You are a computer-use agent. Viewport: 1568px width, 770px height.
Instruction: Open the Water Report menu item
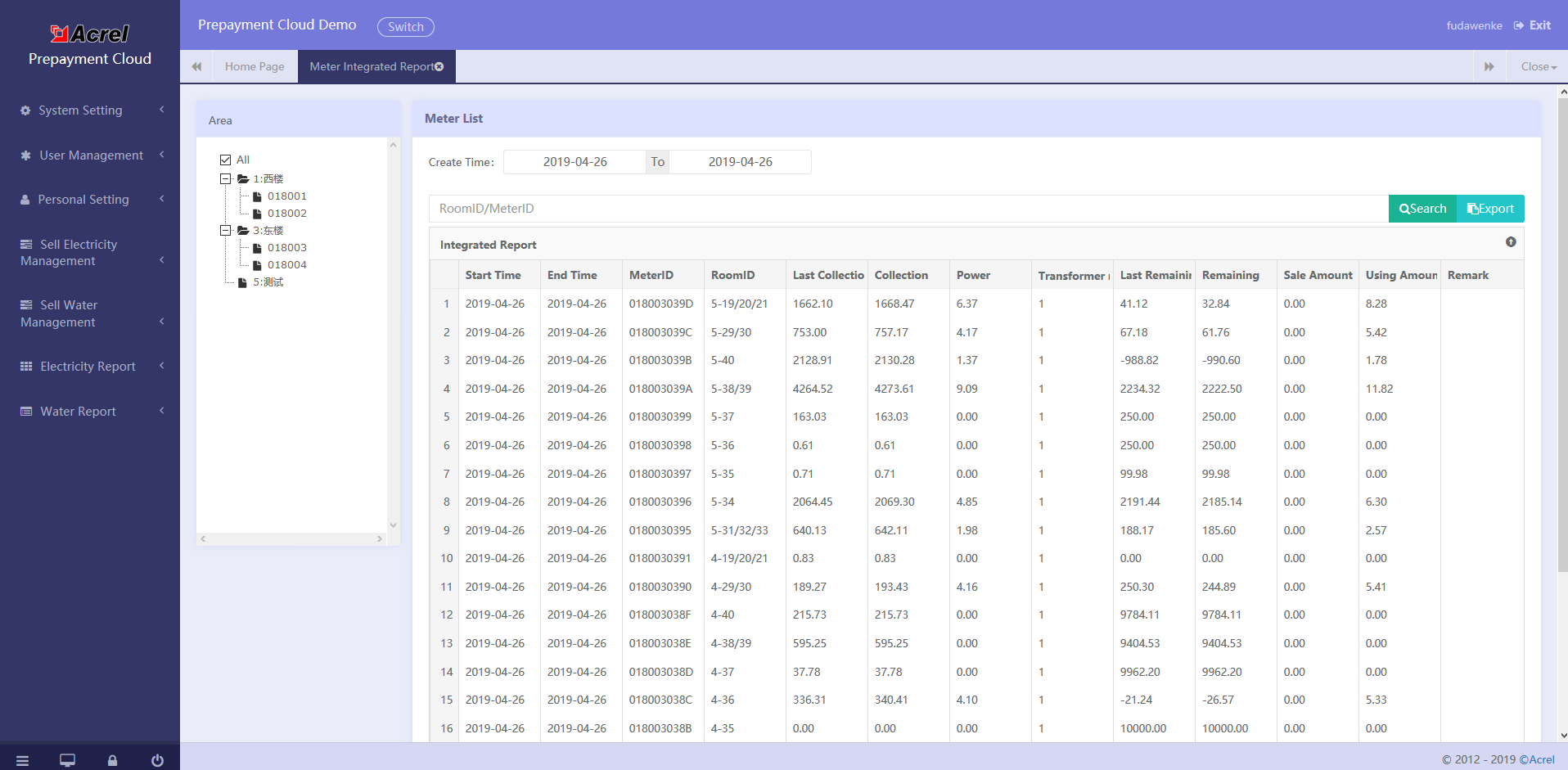click(90, 412)
